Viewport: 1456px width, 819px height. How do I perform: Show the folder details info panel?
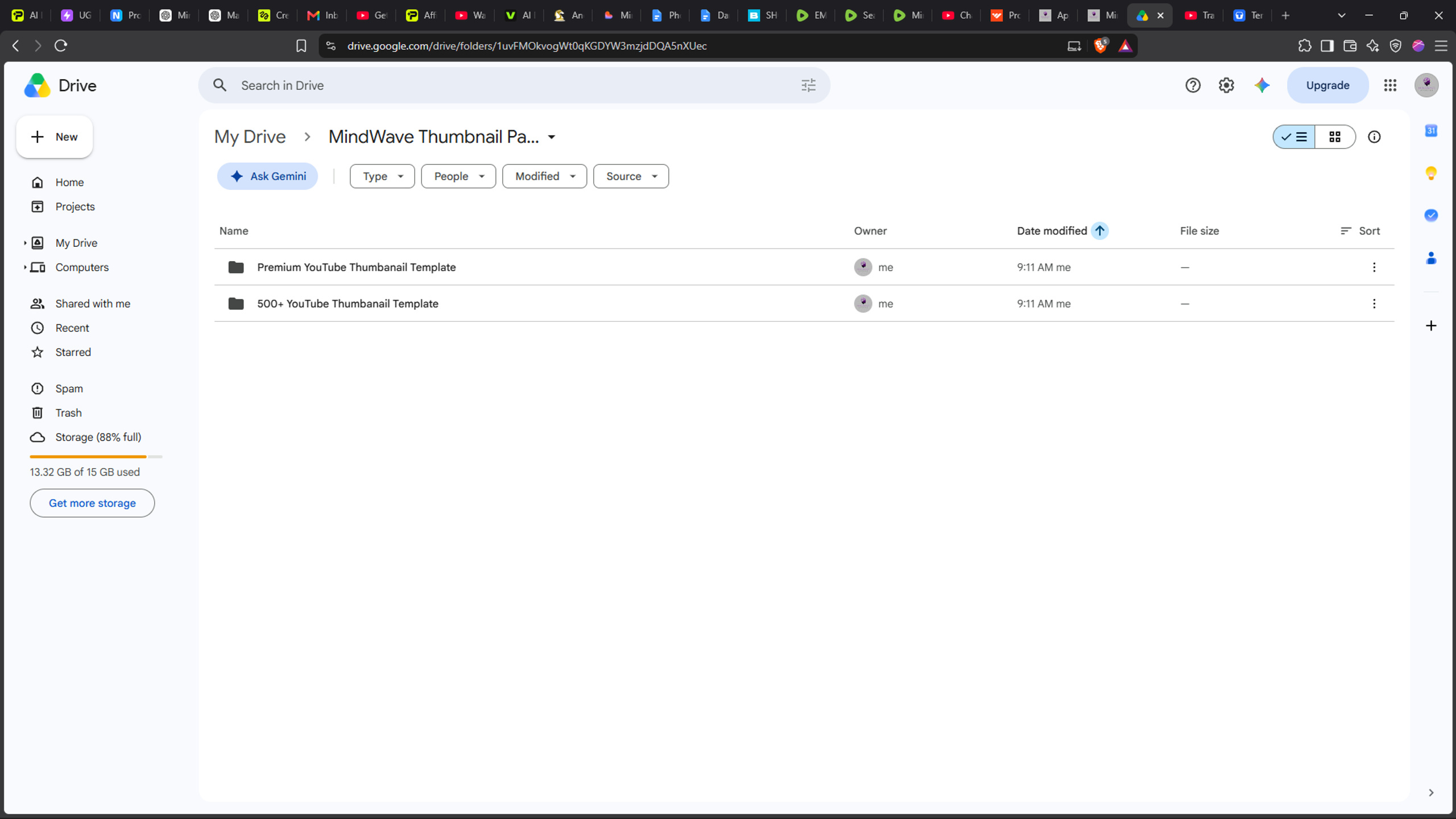[x=1374, y=137]
